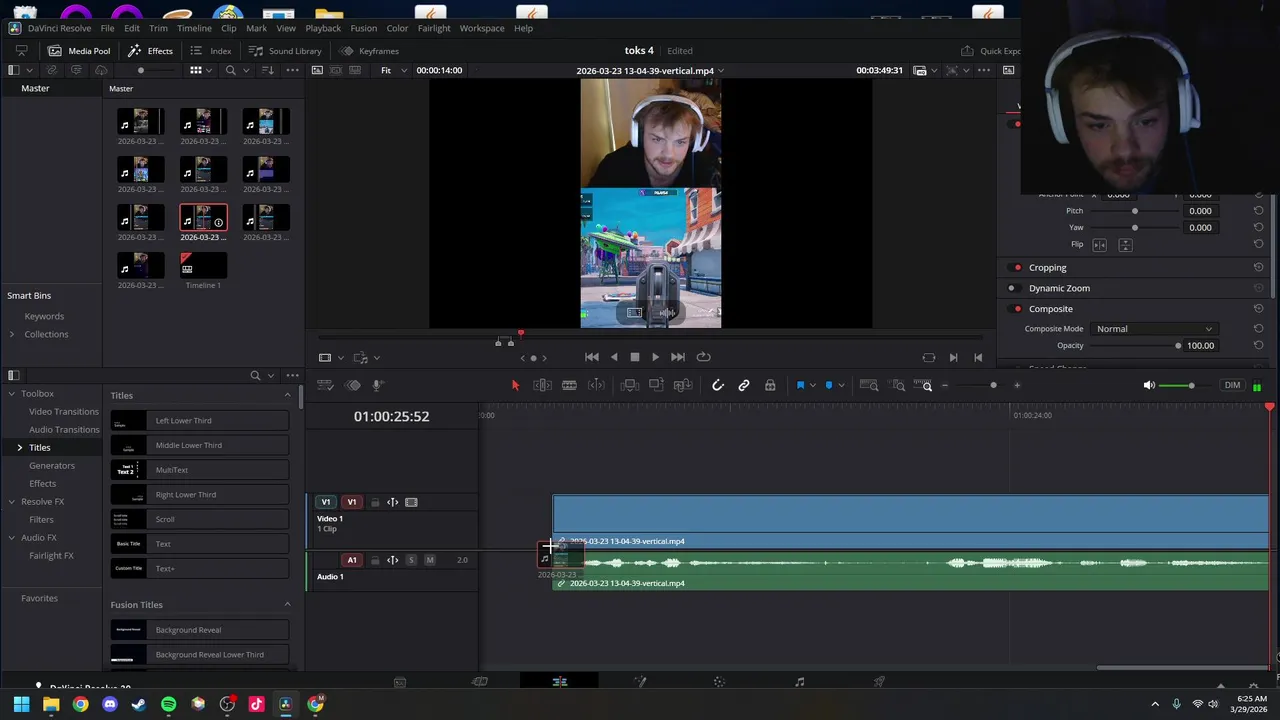This screenshot has height=720, width=1280.
Task: Search the media pool with magnifier icon
Action: [231, 70]
